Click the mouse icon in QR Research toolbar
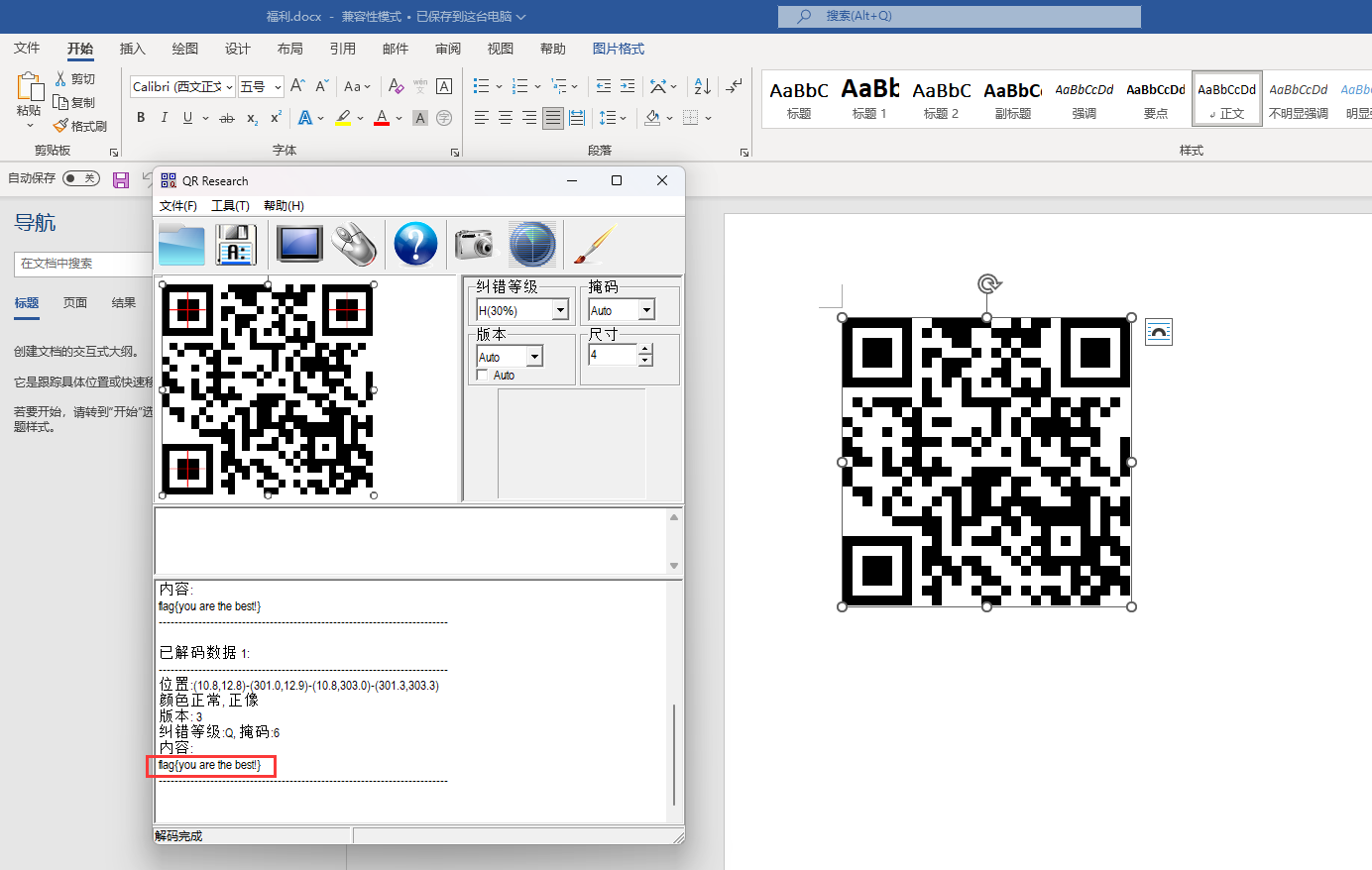Image resolution: width=1372 pixels, height=870 pixels. (354, 244)
